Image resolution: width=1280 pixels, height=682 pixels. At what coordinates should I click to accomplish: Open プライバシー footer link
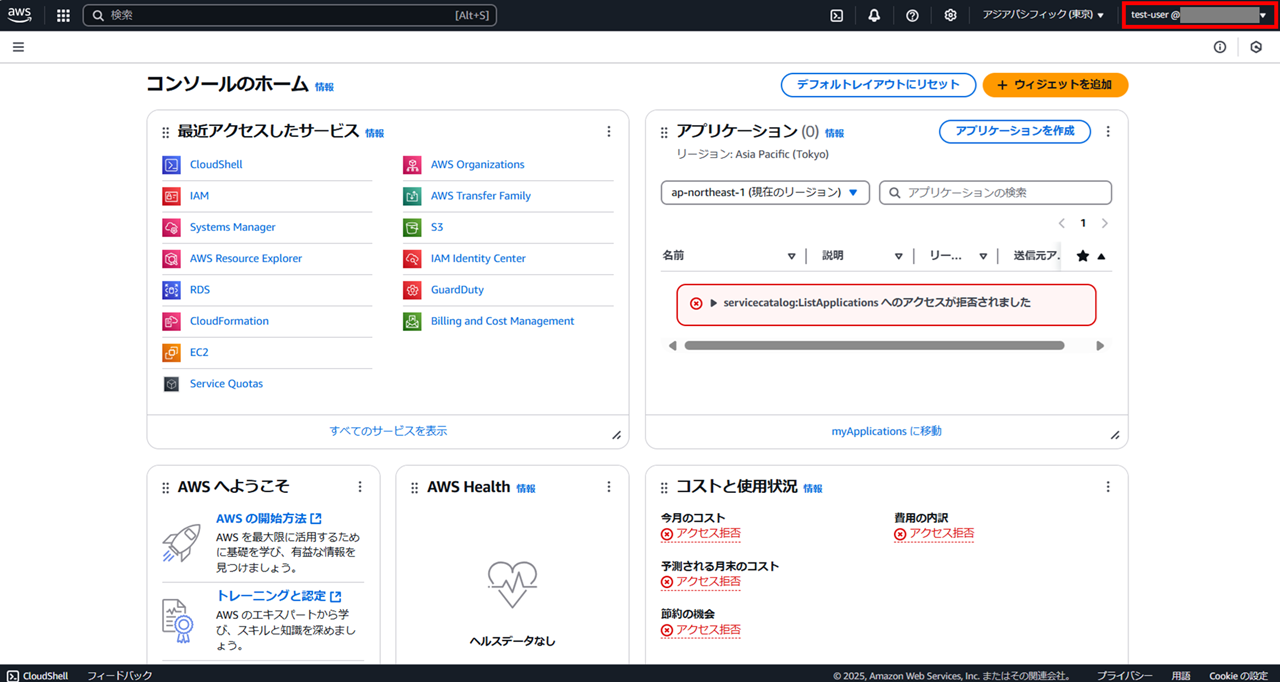1124,676
